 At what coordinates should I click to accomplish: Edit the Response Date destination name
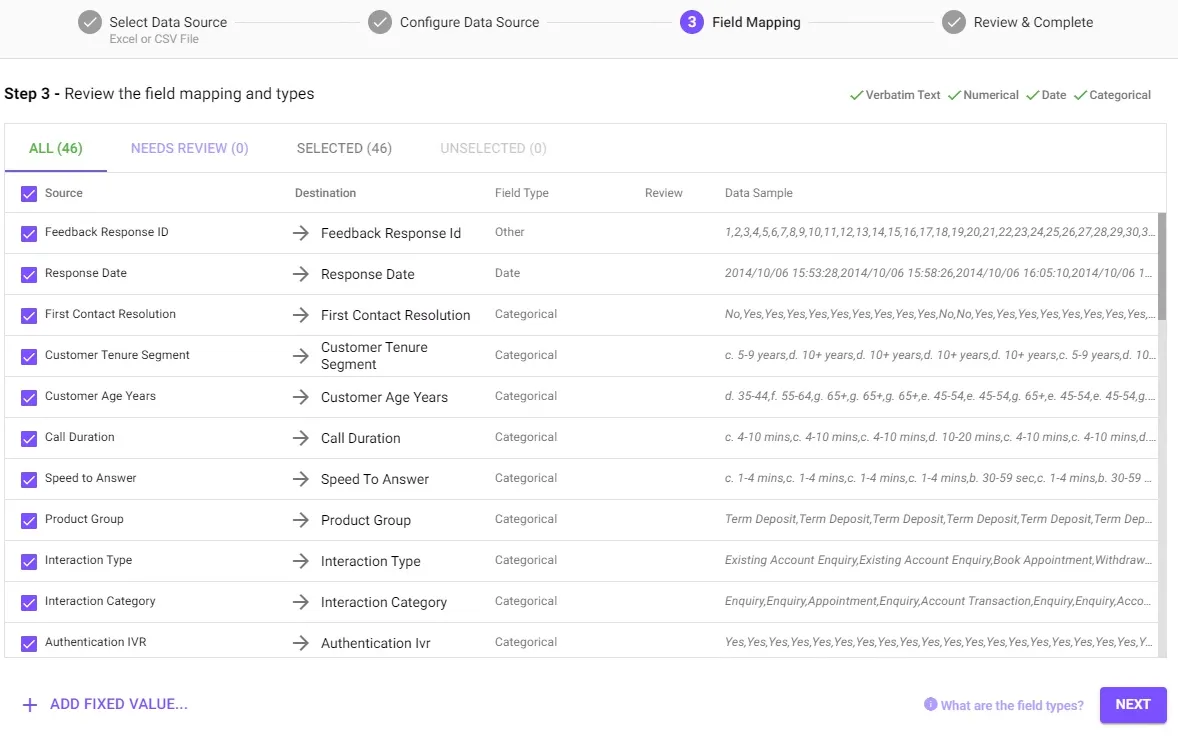[x=367, y=274]
